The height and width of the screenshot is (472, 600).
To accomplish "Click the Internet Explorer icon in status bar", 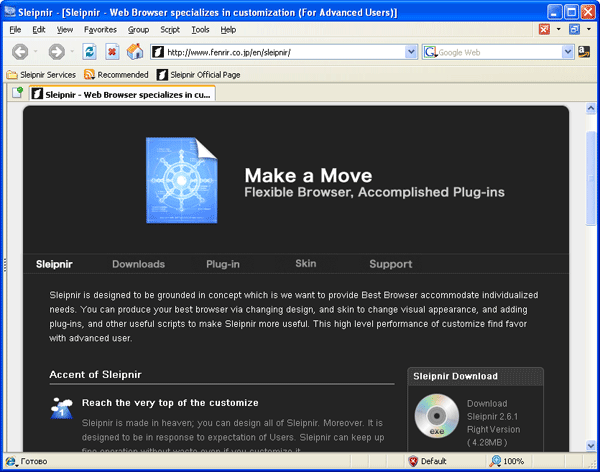I will [x=11, y=461].
